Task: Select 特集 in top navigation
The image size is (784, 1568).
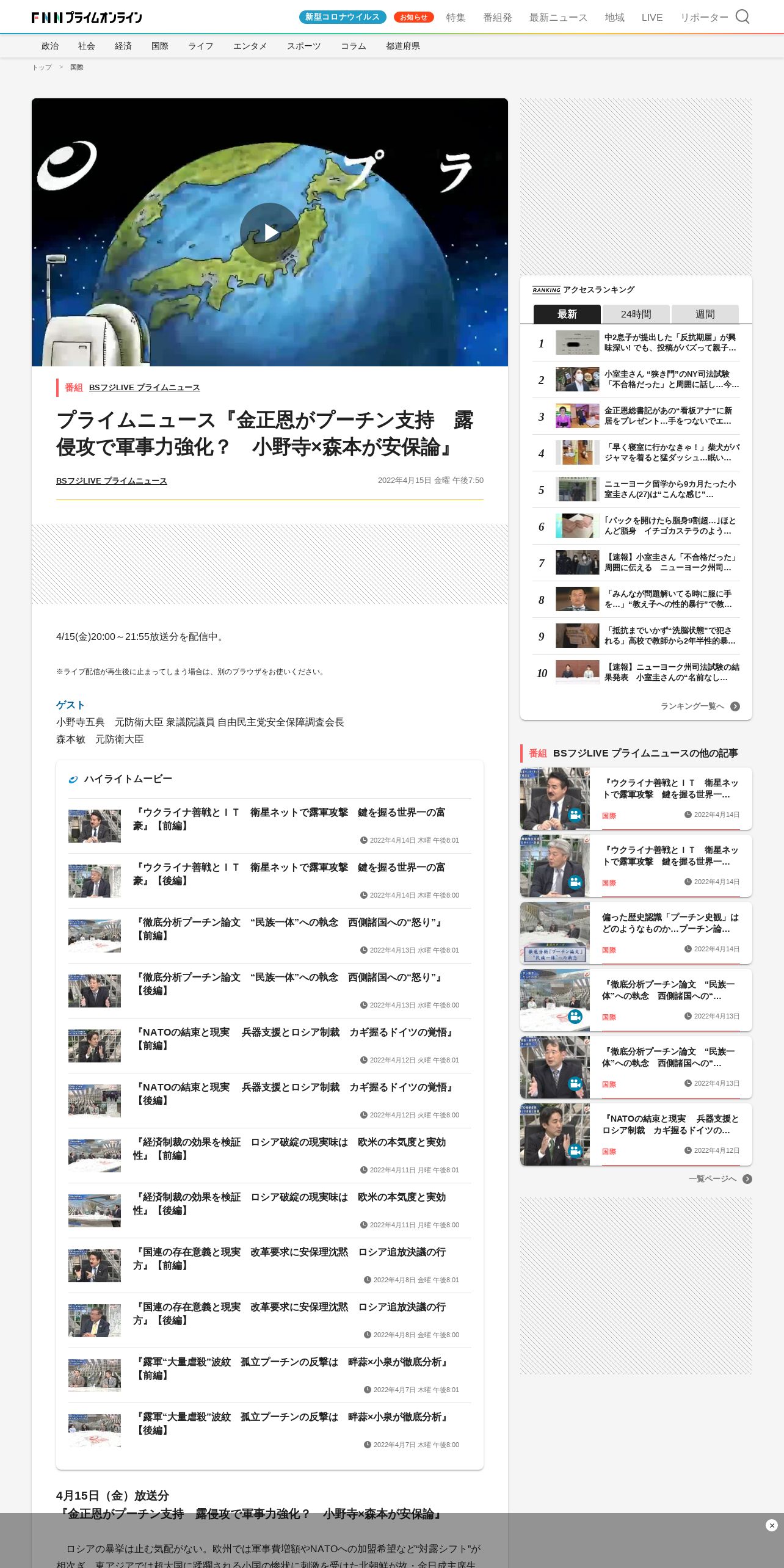Action: (456, 18)
